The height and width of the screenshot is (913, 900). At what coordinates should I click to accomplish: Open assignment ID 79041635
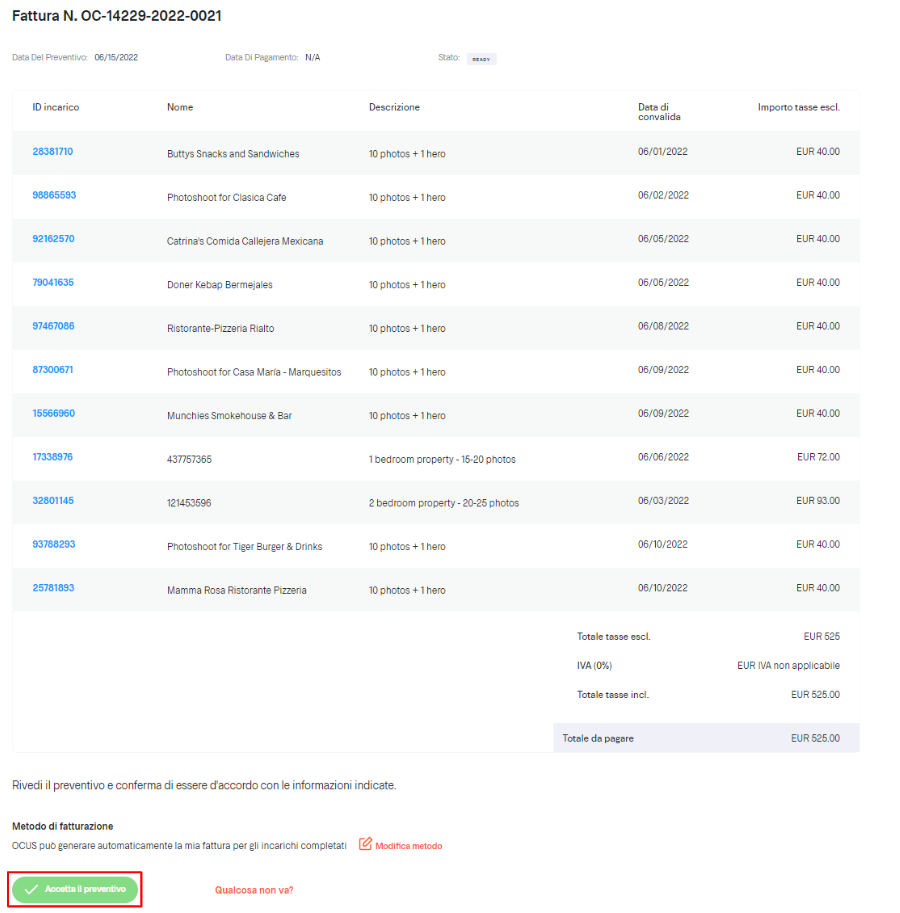click(53, 282)
